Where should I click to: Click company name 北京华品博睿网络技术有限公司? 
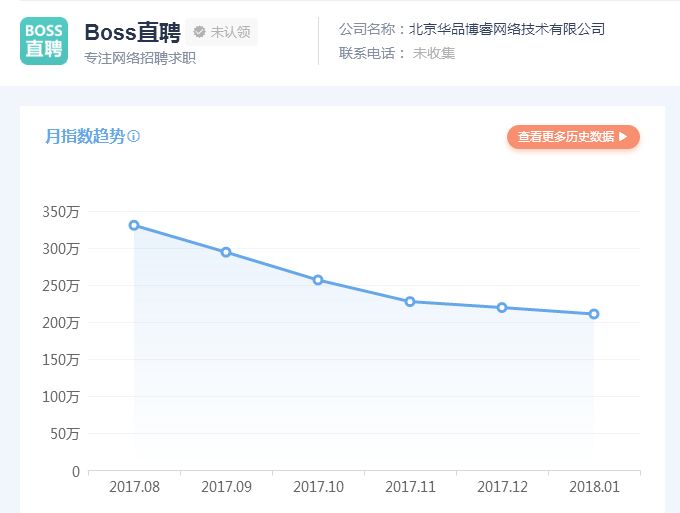(507, 29)
